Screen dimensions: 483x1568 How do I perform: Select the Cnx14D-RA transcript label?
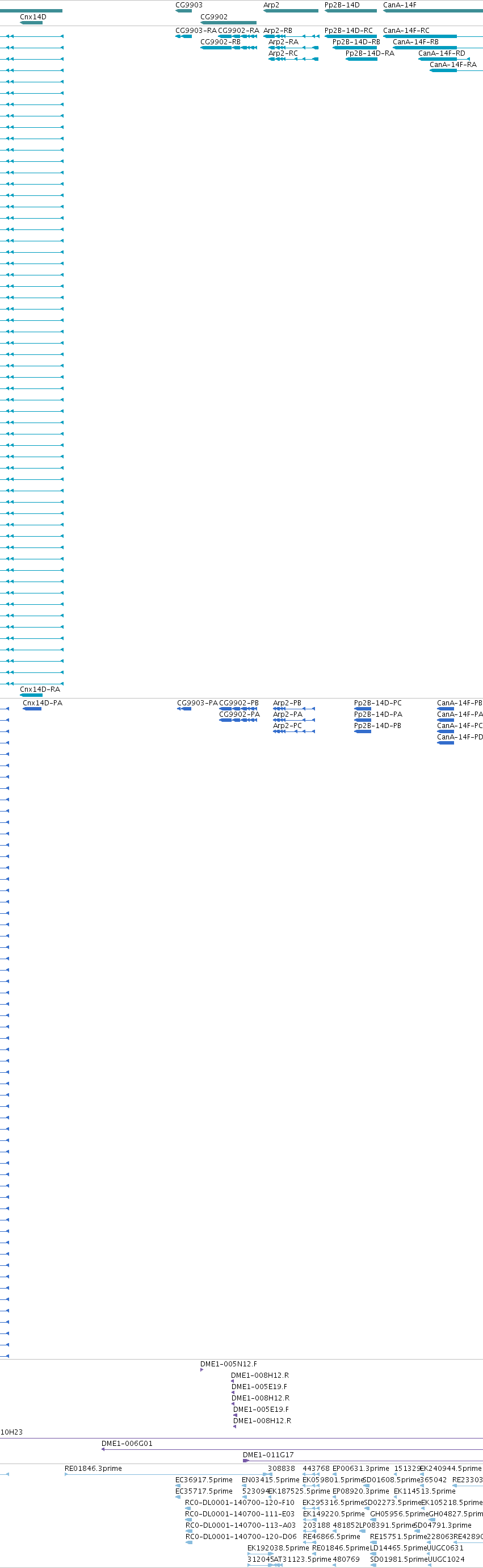tap(40, 689)
